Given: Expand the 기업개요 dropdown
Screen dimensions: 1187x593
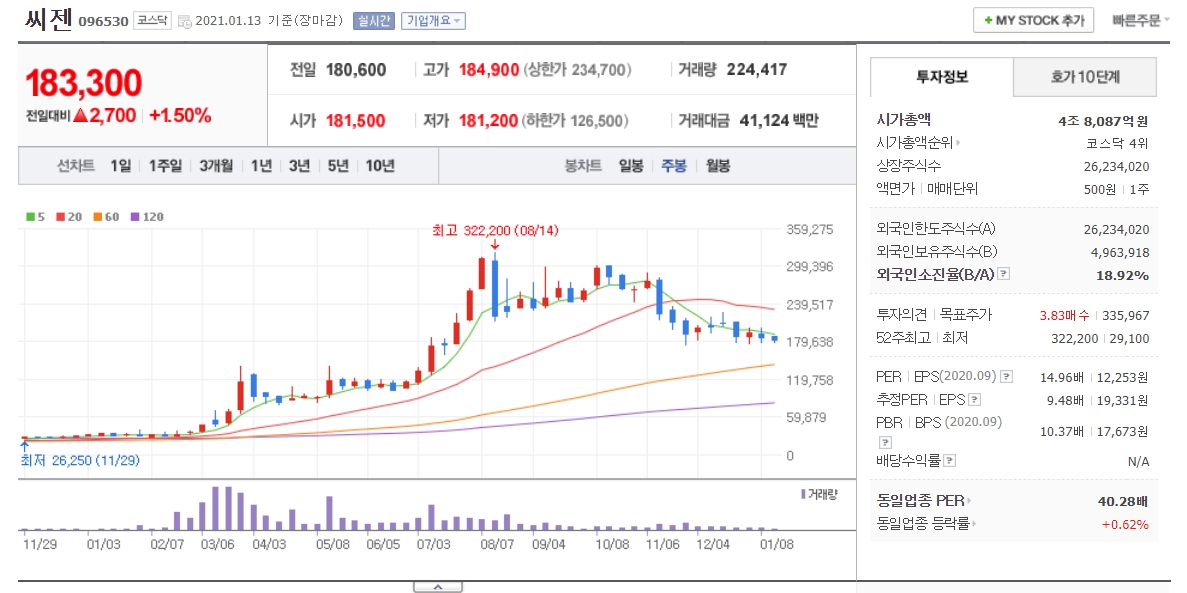Looking at the screenshot, I should (x=434, y=20).
